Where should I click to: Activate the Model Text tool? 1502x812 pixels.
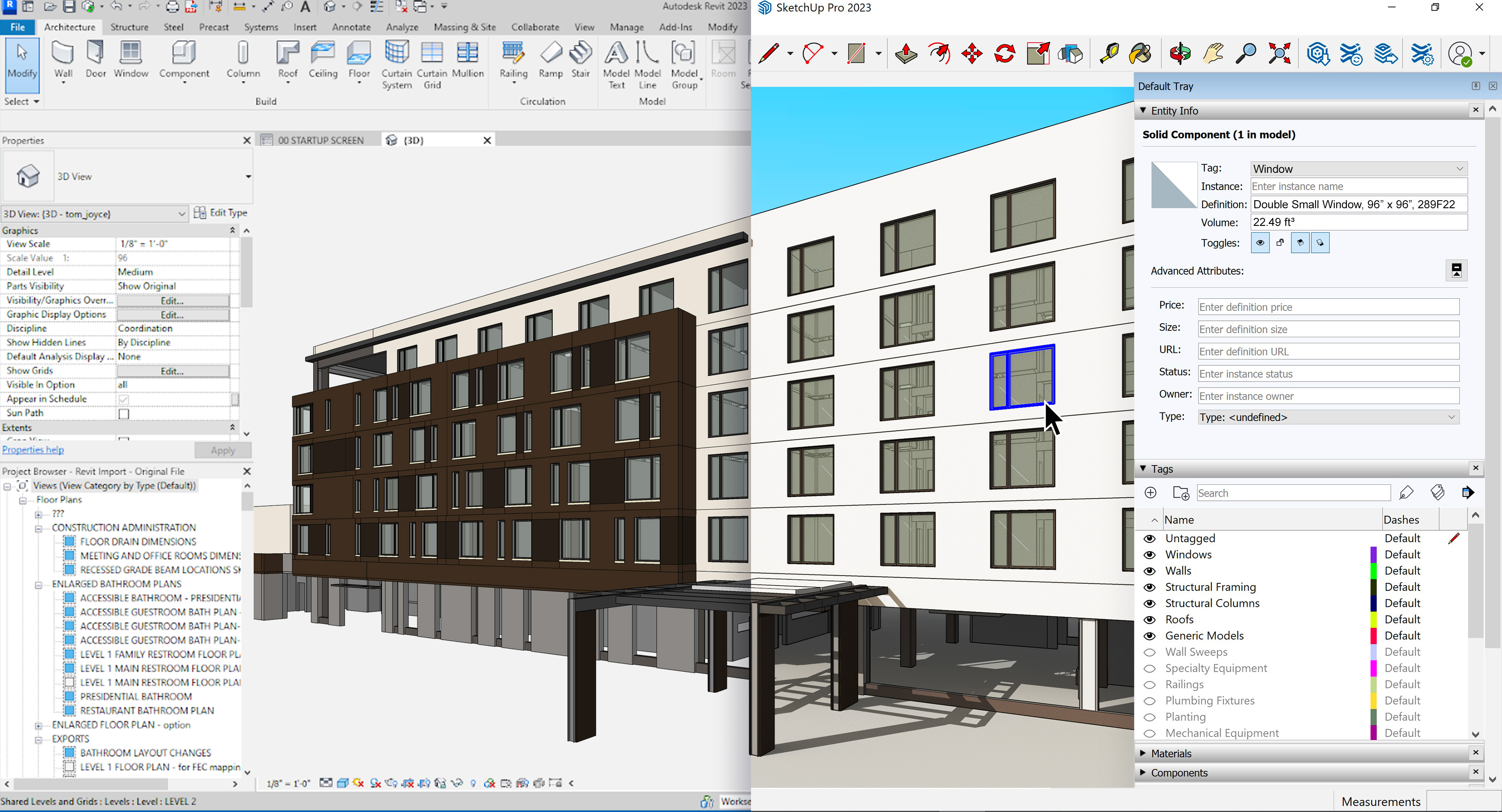coord(616,64)
